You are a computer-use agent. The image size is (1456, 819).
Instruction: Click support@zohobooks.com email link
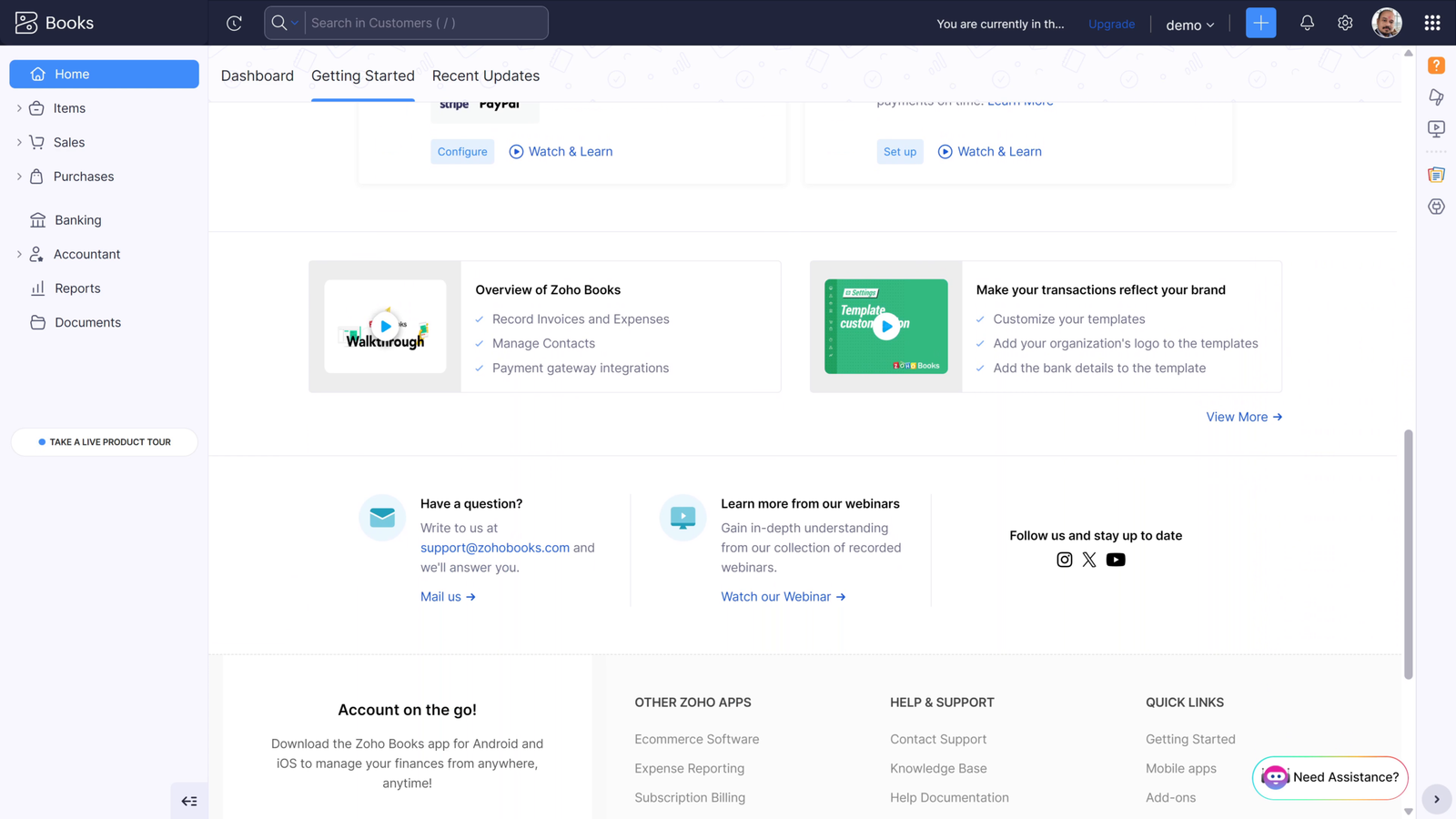point(495,548)
